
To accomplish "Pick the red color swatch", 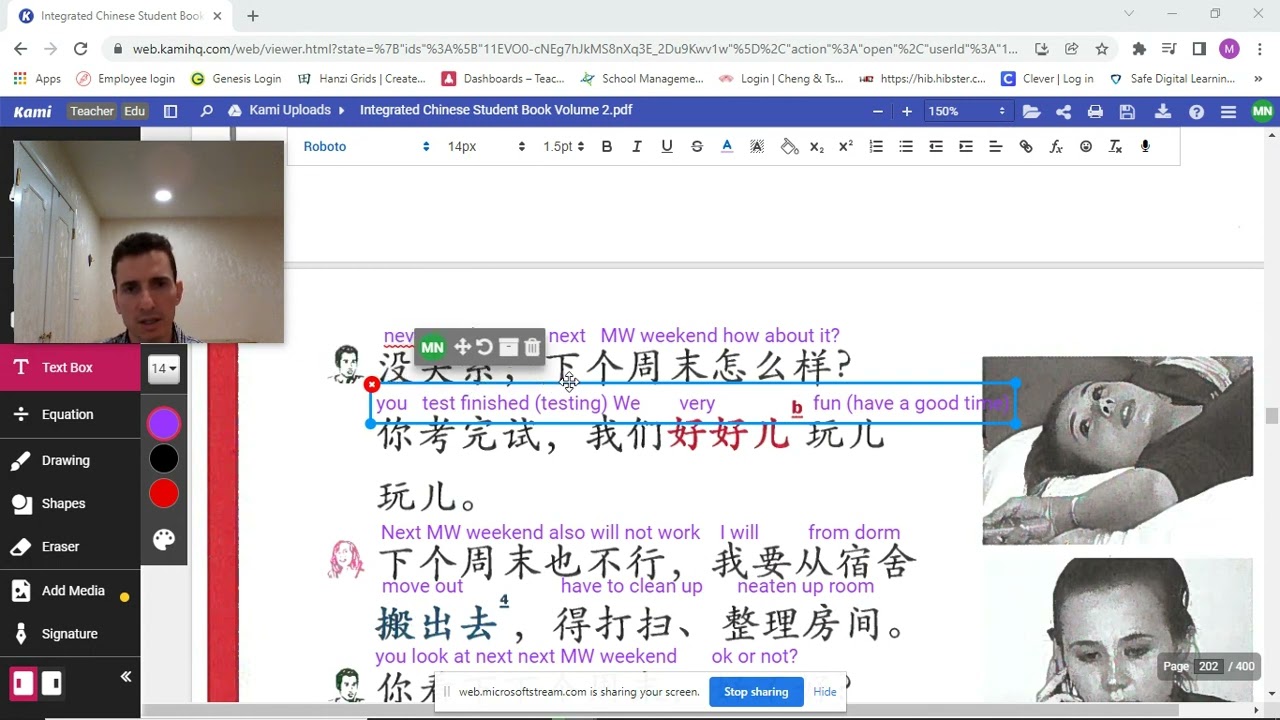I will coord(164,493).
